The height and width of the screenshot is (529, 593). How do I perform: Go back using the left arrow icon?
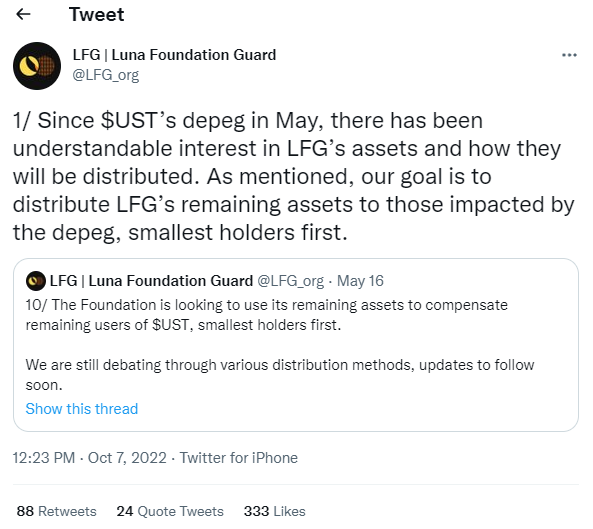coord(23,14)
